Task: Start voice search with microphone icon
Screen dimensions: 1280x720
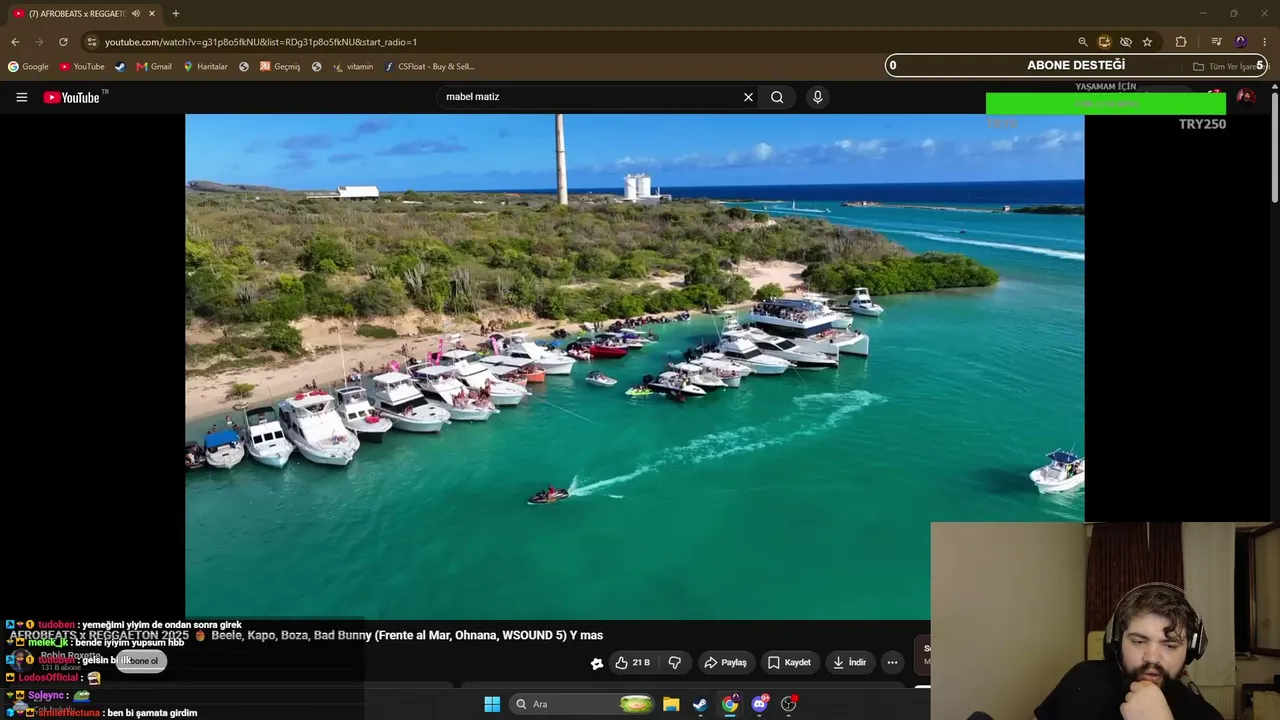Action: 817,97
